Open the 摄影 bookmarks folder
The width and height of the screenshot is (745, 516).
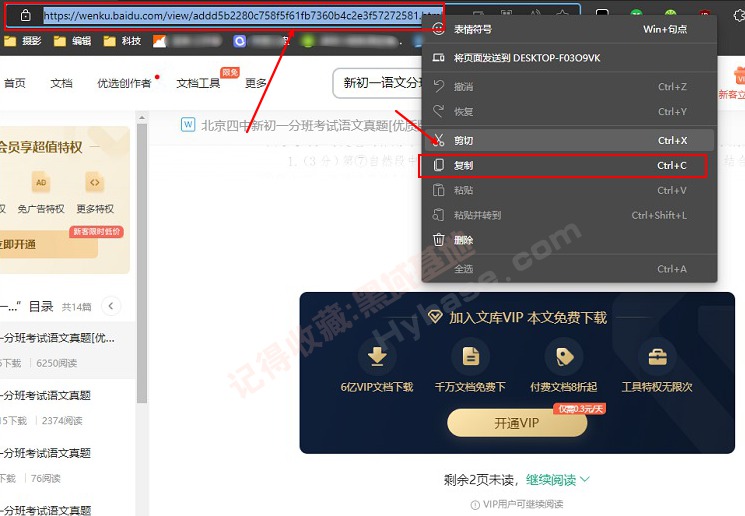coord(23,41)
